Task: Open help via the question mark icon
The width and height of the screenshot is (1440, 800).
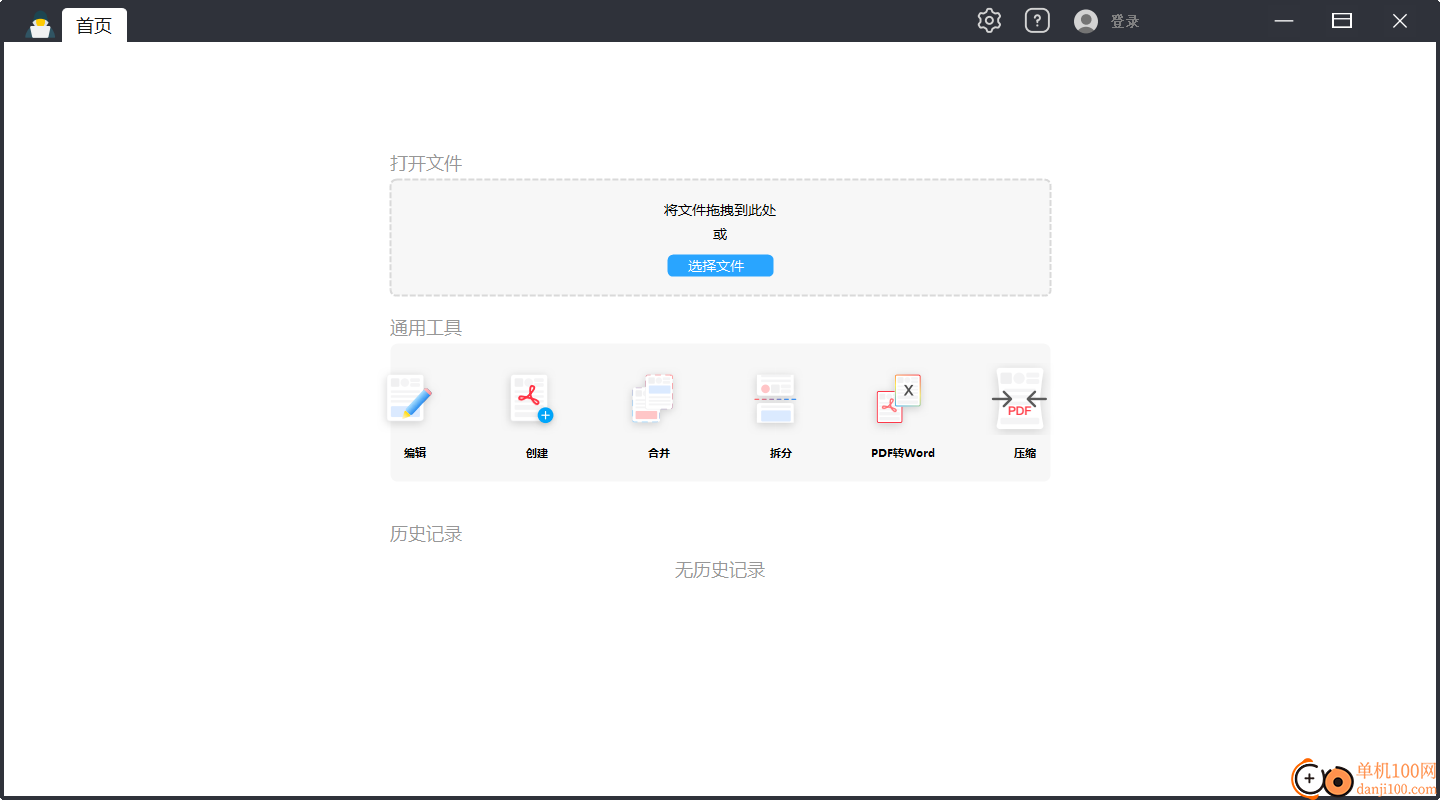Action: click(1037, 20)
